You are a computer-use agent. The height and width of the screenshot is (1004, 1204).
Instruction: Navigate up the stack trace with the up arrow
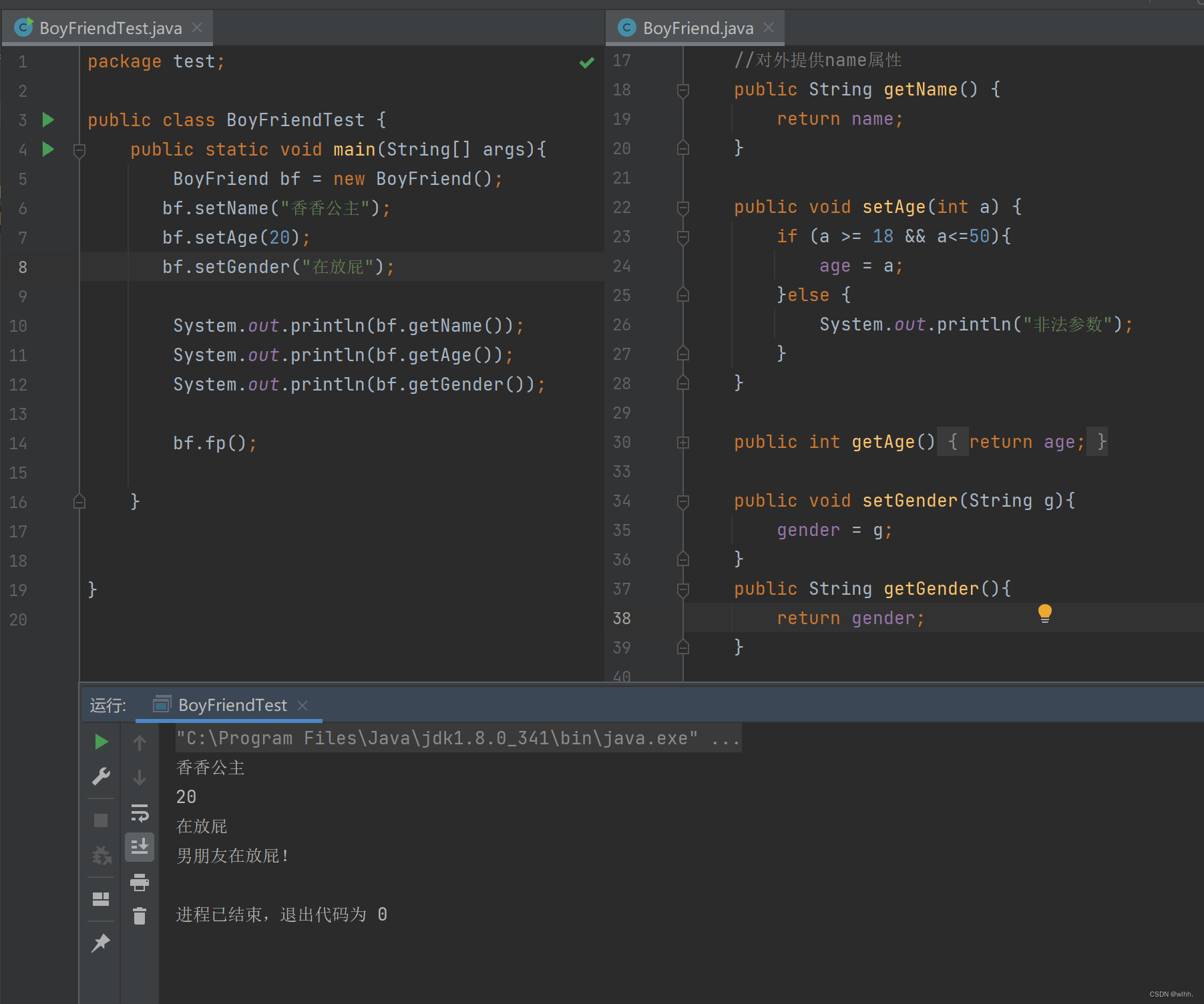click(x=140, y=742)
